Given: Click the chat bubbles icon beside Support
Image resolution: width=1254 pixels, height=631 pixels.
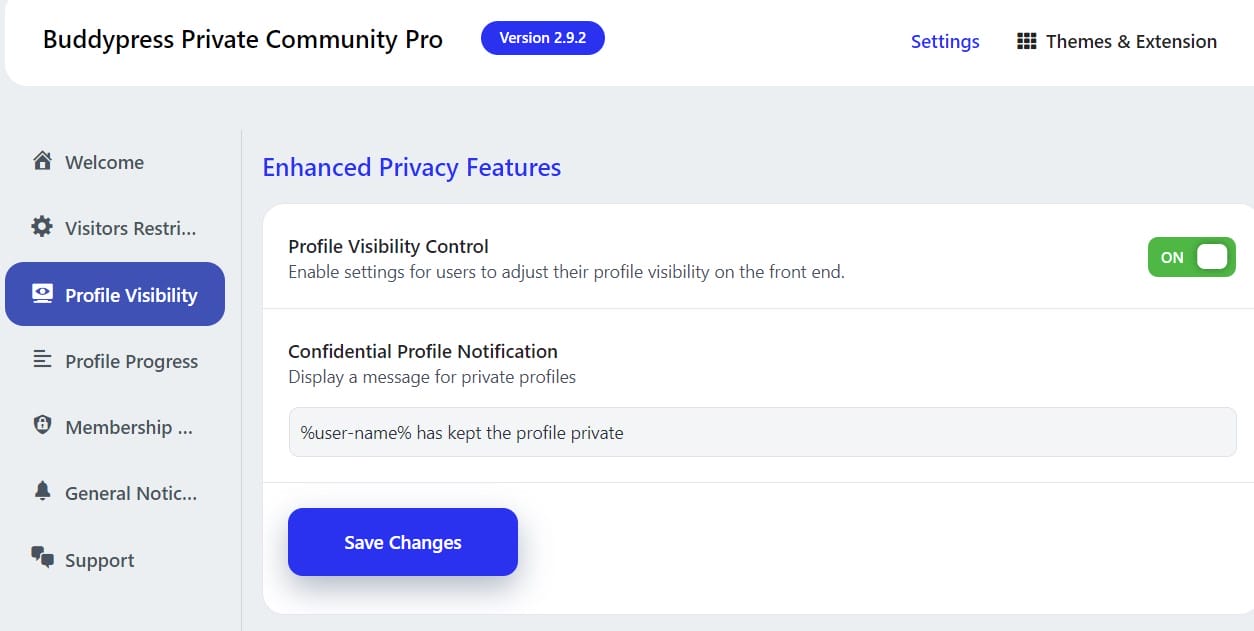Looking at the screenshot, I should [42, 558].
